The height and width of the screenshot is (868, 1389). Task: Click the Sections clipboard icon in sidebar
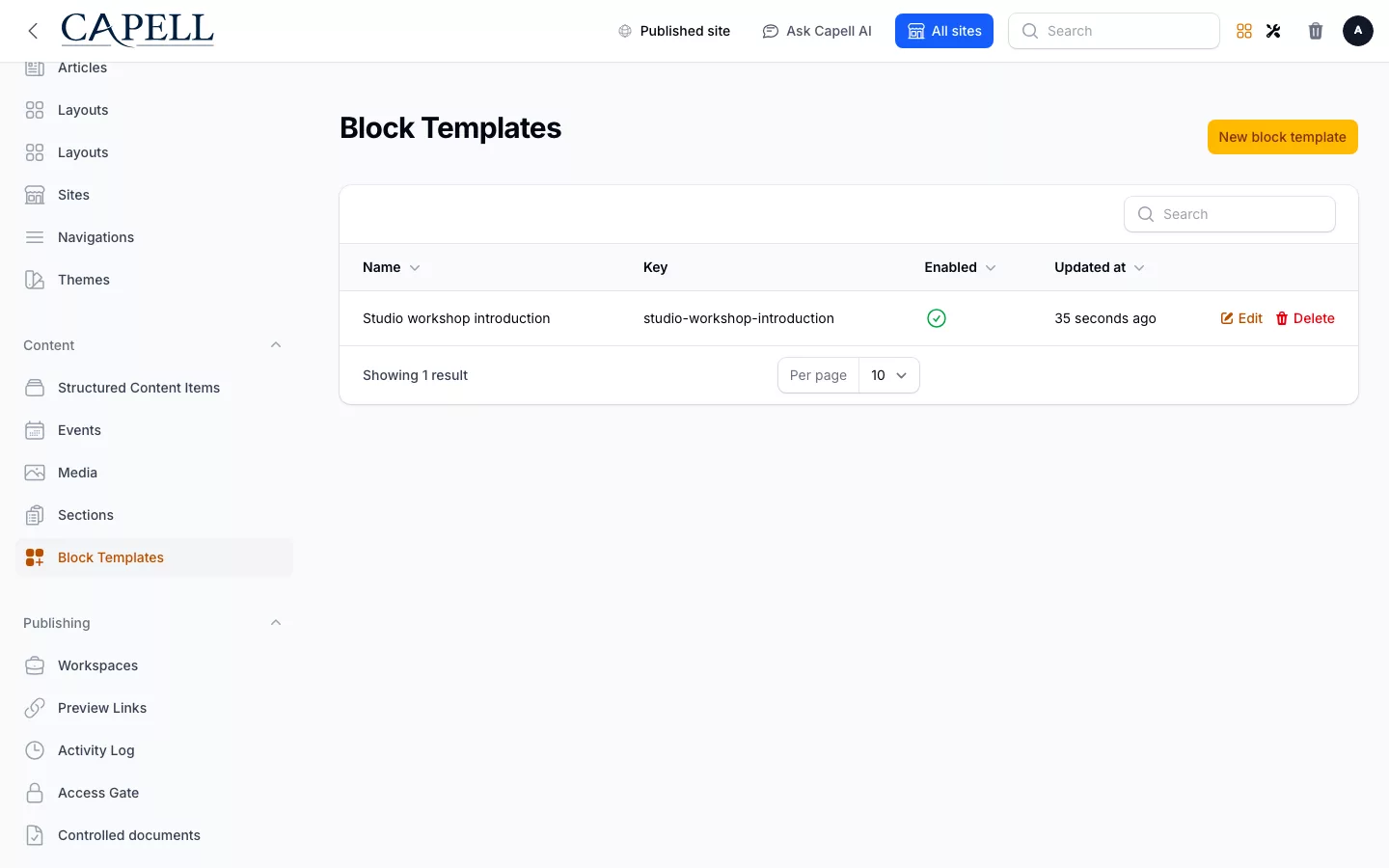[x=35, y=515]
